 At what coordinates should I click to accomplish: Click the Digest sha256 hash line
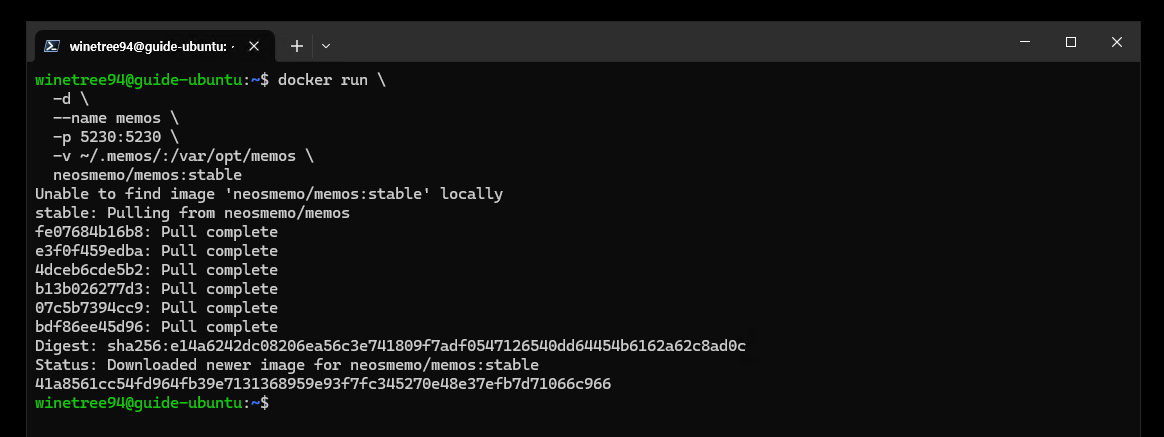pos(390,346)
